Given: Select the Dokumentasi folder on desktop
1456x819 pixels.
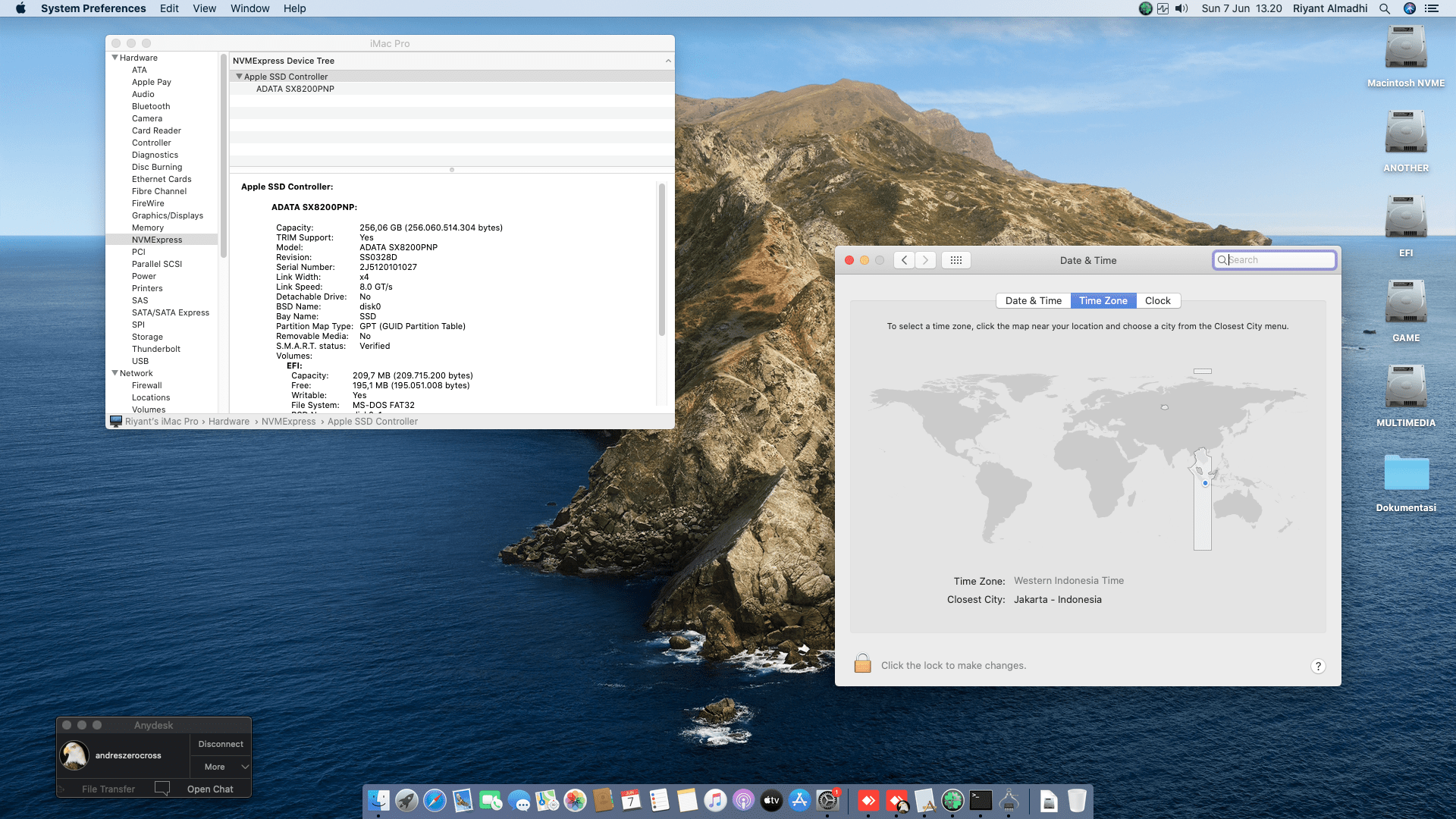Looking at the screenshot, I should coord(1406,482).
